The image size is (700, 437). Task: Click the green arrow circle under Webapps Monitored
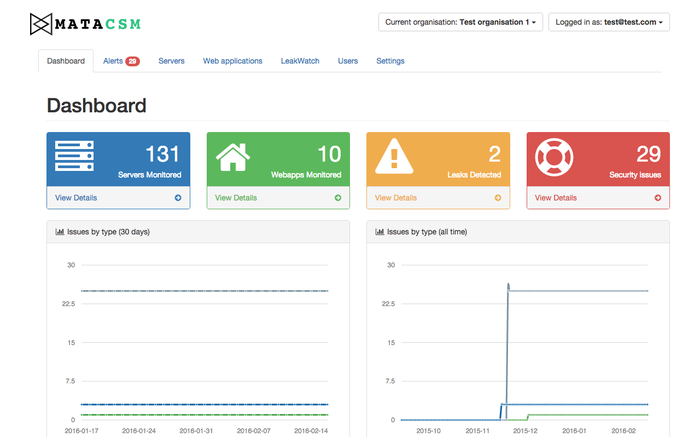[x=338, y=198]
